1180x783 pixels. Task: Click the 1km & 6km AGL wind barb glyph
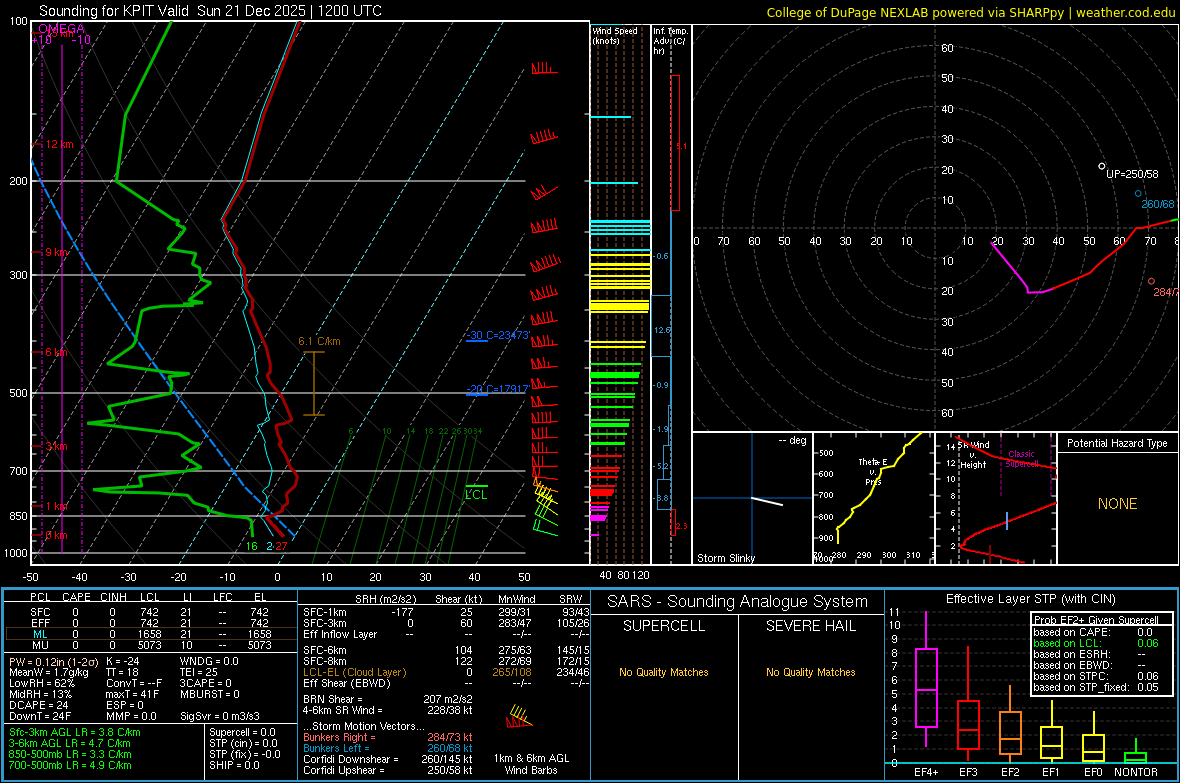coord(519,716)
